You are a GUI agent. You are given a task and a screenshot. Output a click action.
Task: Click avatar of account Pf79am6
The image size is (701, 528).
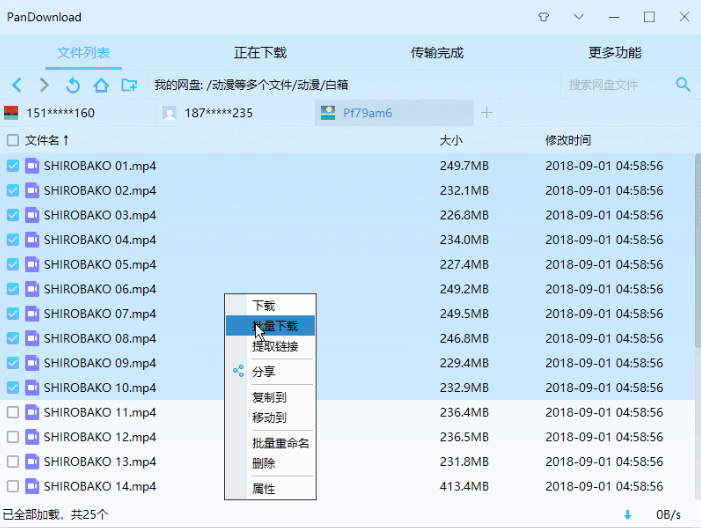[x=328, y=113]
